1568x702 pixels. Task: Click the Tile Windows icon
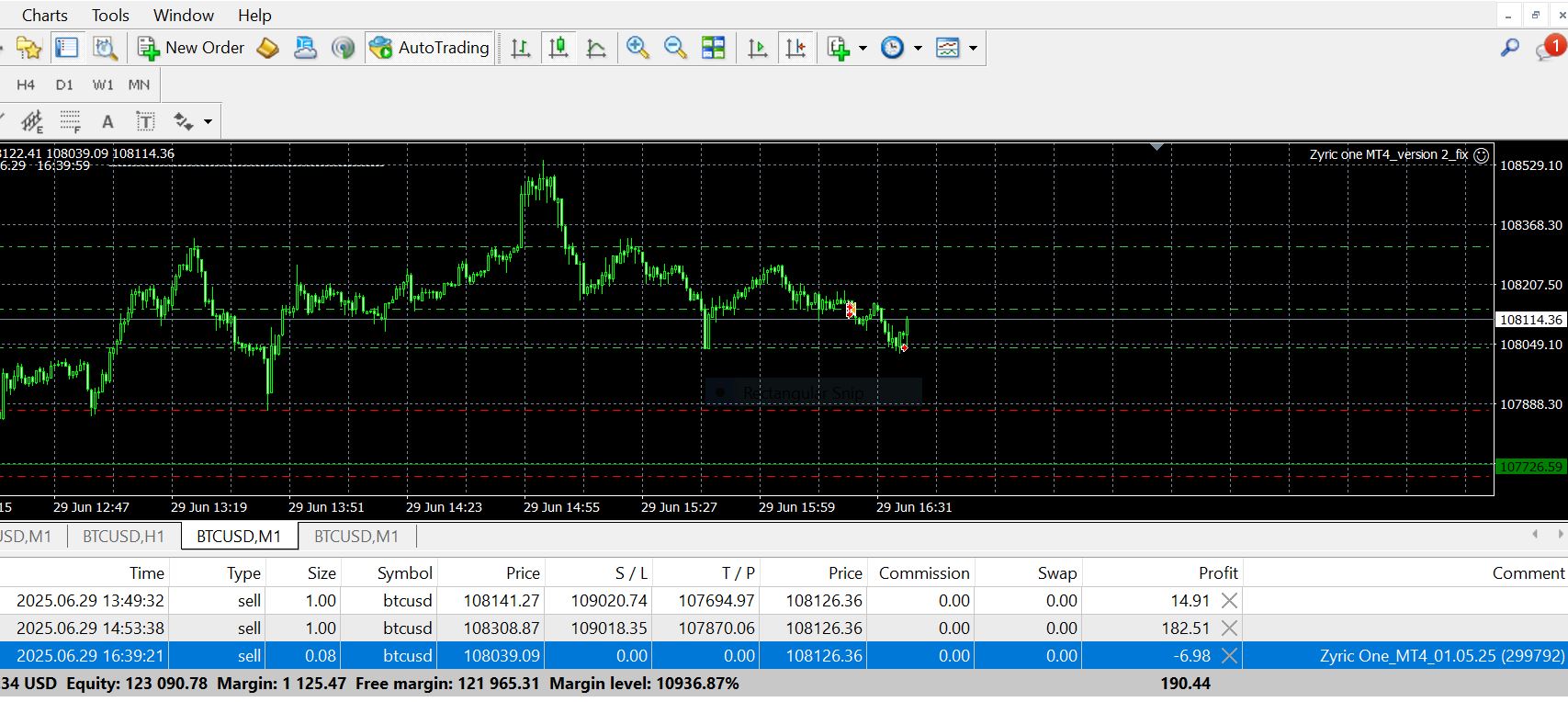coord(713,48)
